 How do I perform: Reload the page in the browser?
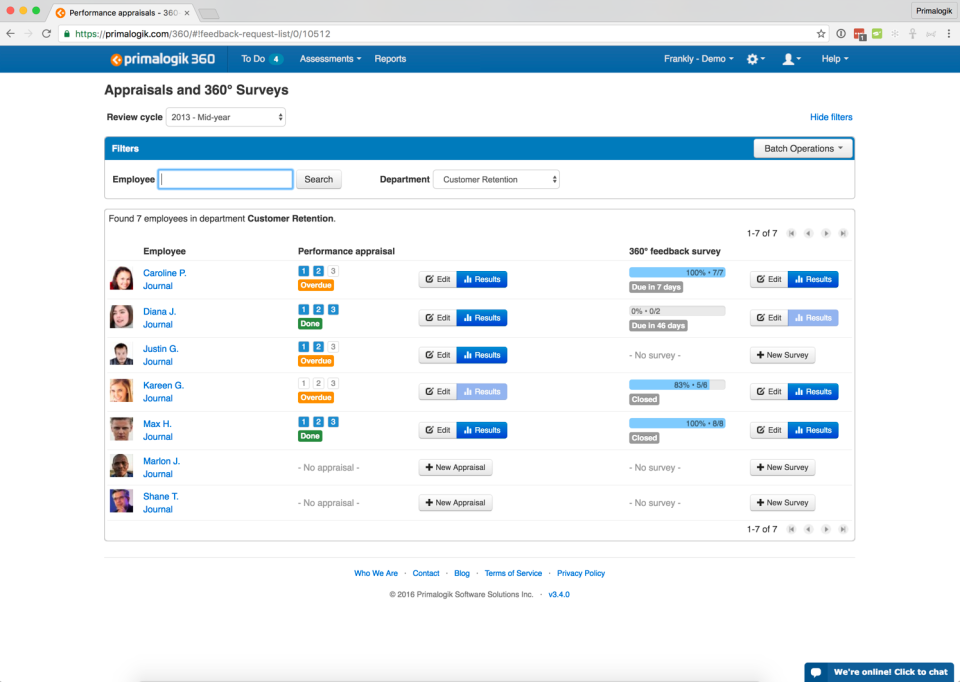[x=47, y=34]
